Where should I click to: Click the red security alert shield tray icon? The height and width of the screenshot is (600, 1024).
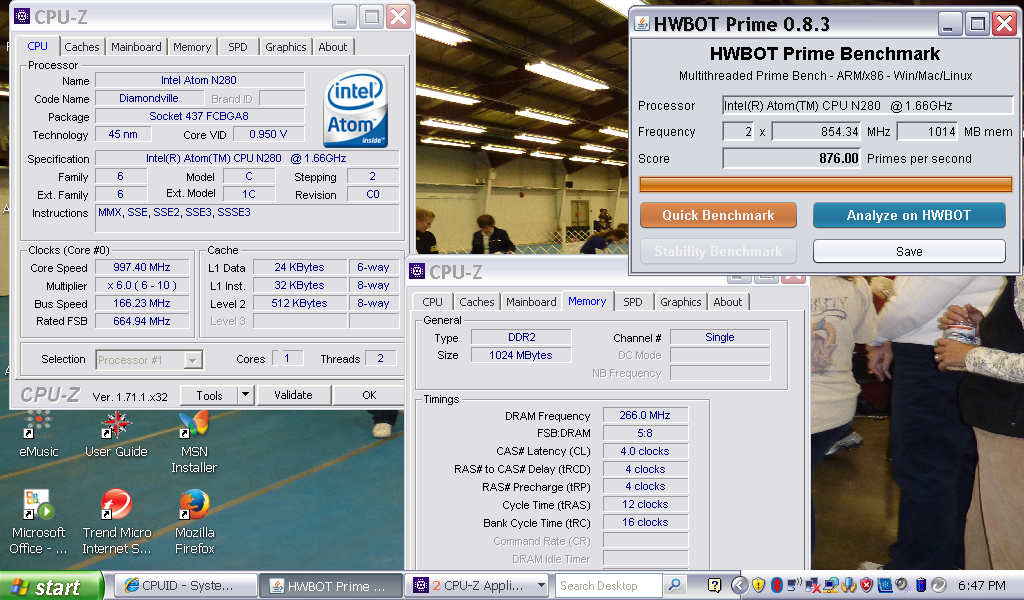pyautogui.click(x=867, y=585)
